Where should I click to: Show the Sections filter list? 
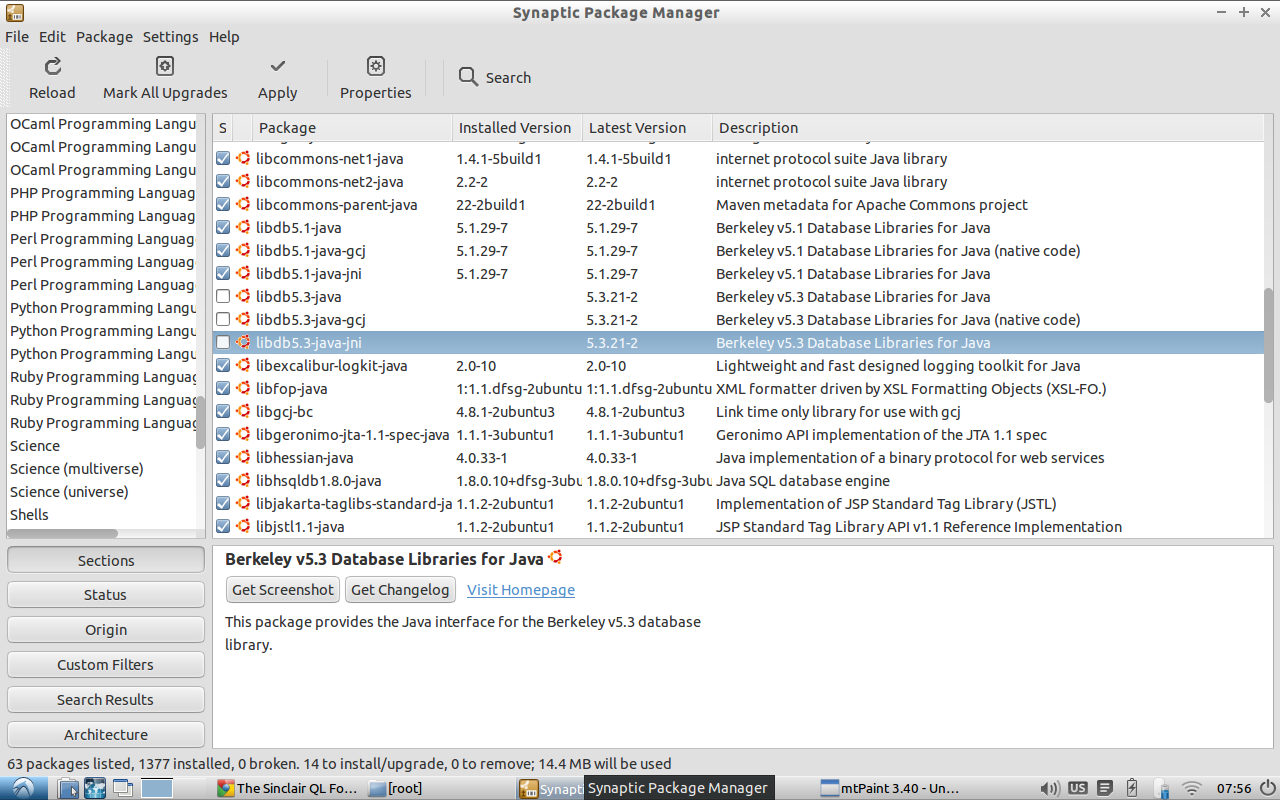106,560
